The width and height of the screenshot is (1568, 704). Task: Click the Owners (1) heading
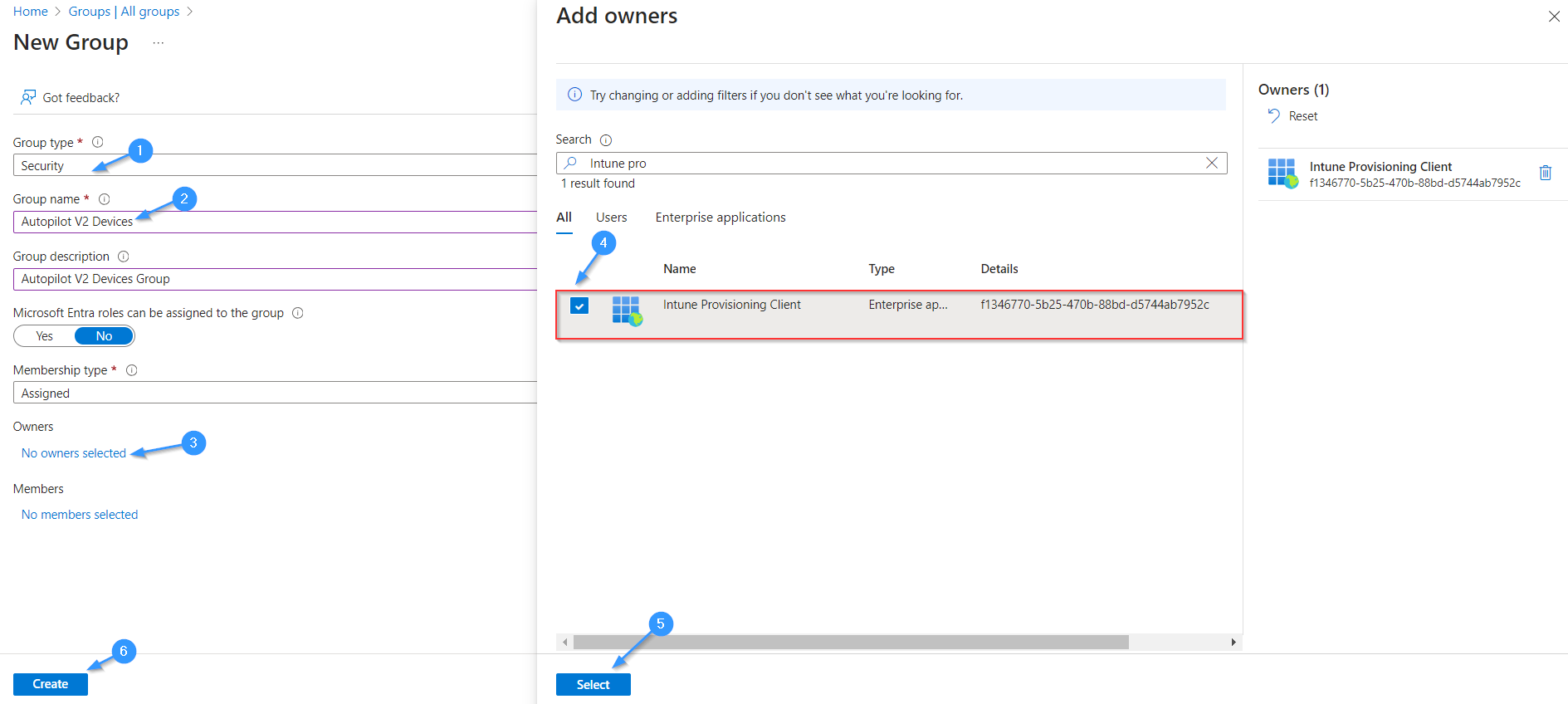[x=1294, y=90]
